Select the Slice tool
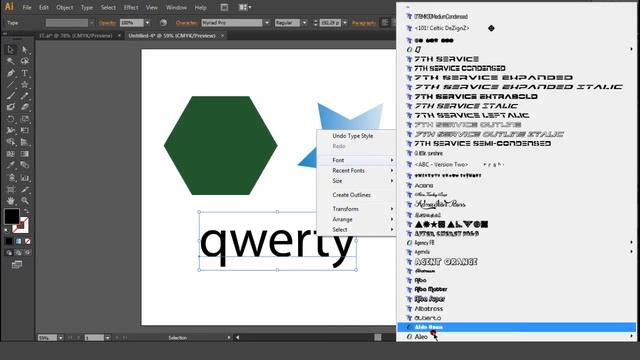The image size is (640, 360). tap(24, 189)
